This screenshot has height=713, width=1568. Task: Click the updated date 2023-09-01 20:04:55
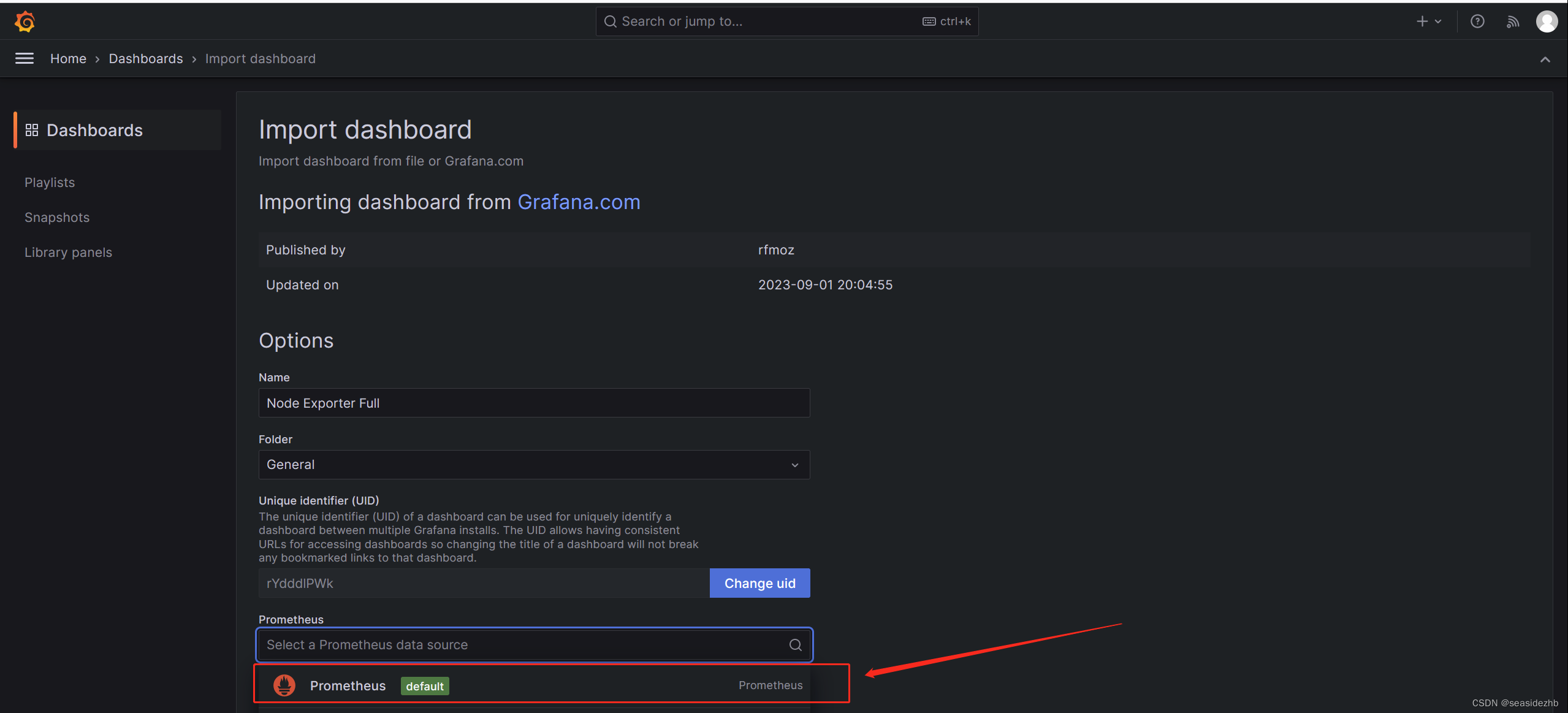pos(825,284)
